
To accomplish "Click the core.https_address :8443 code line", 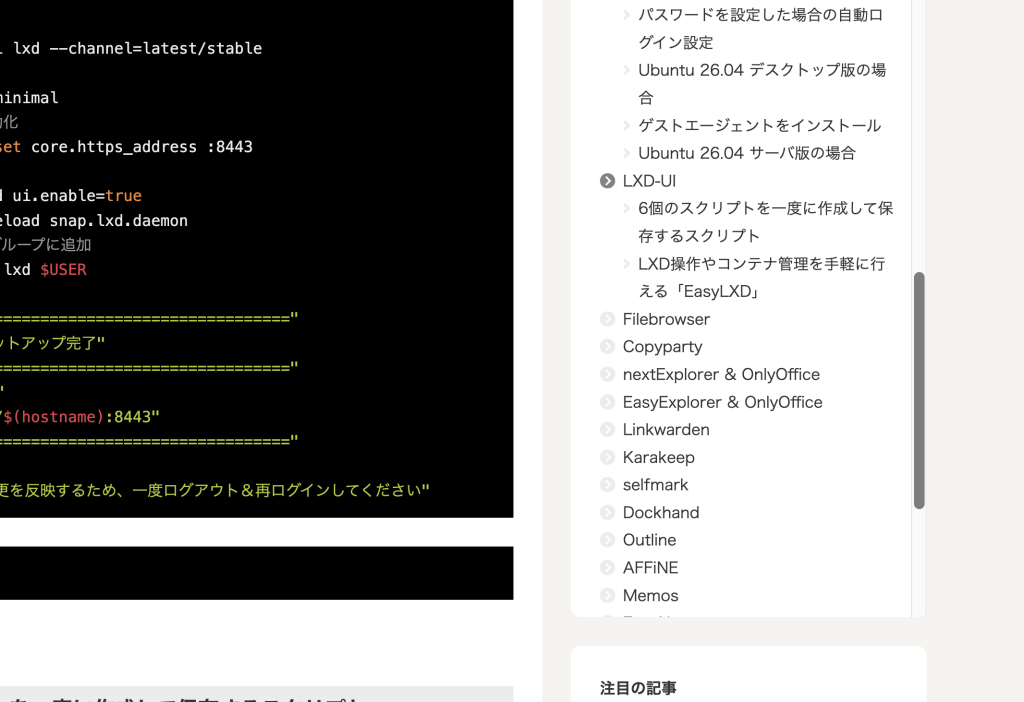I will (x=127, y=147).
